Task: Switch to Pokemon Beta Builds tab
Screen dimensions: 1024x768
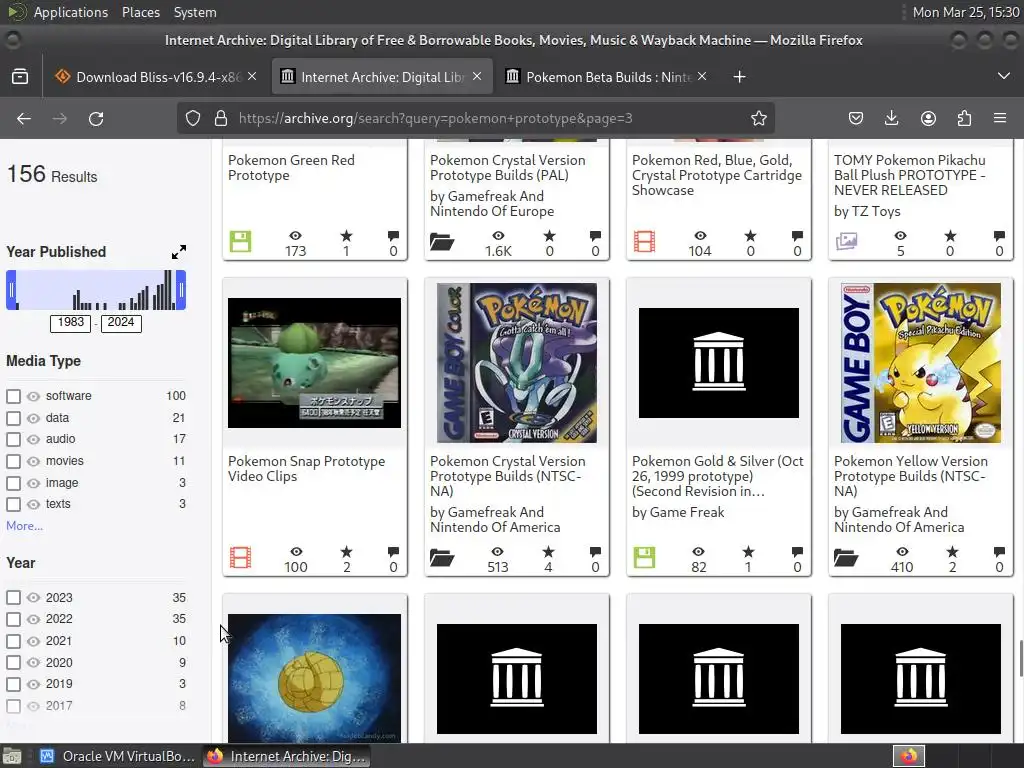Action: 608,76
